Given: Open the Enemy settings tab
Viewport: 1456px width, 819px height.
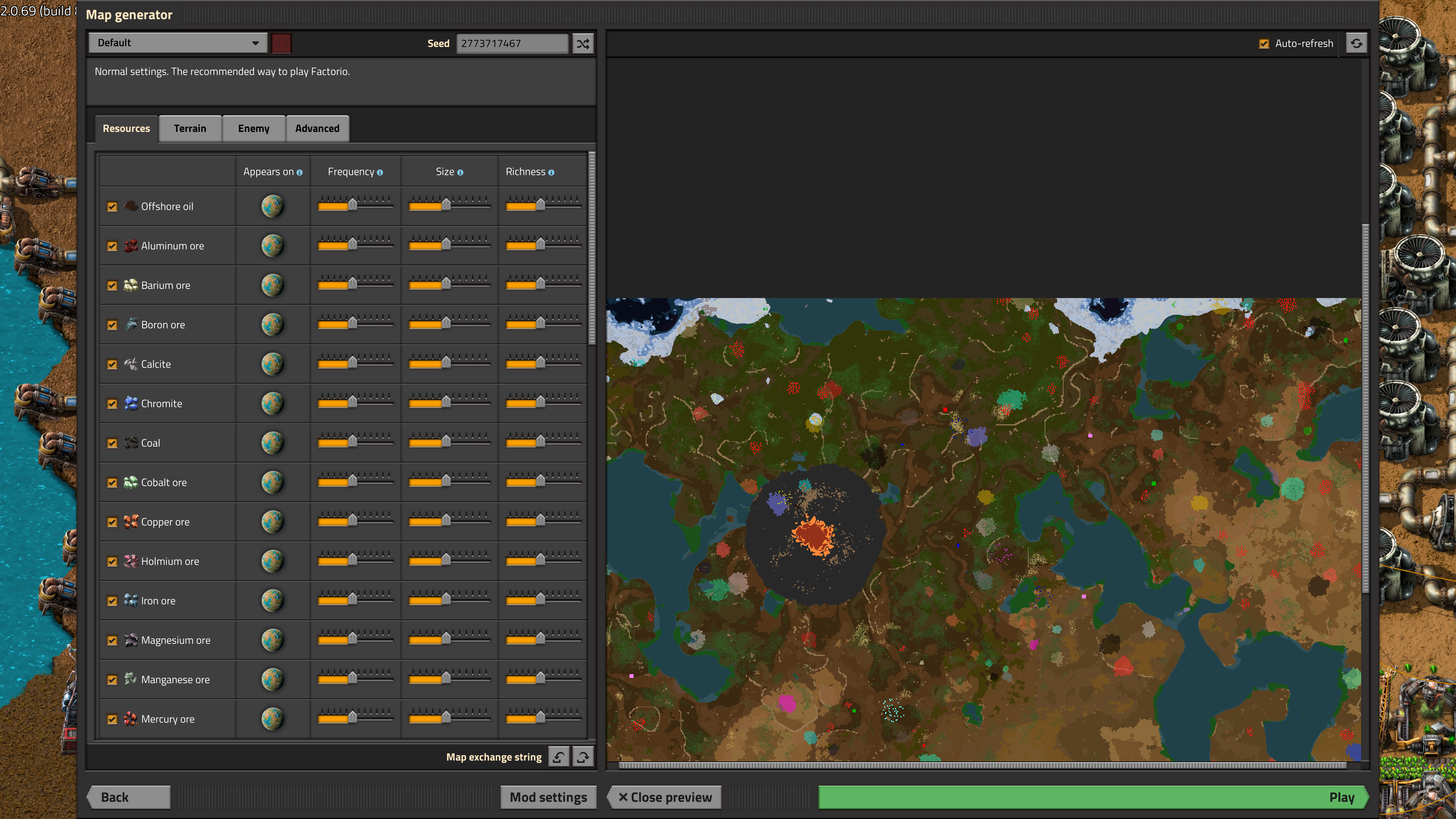Looking at the screenshot, I should point(254,128).
